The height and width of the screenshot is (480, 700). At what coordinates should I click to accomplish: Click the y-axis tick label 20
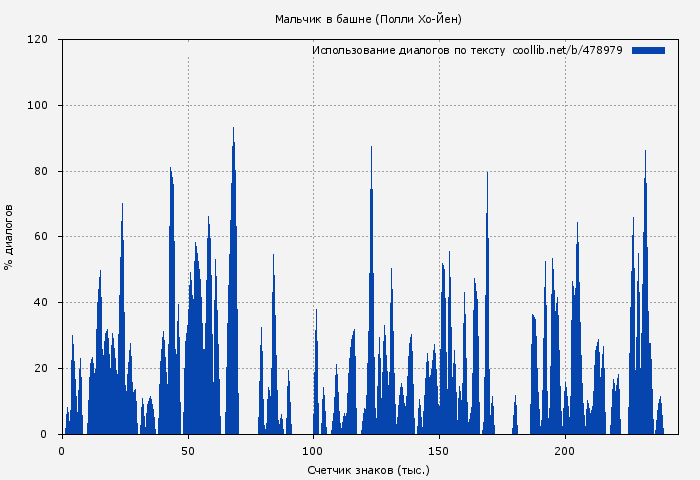(41, 369)
